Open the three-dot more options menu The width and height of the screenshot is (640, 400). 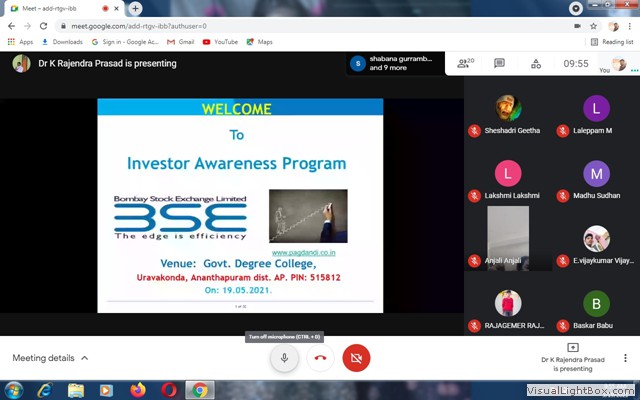pyautogui.click(x=625, y=357)
